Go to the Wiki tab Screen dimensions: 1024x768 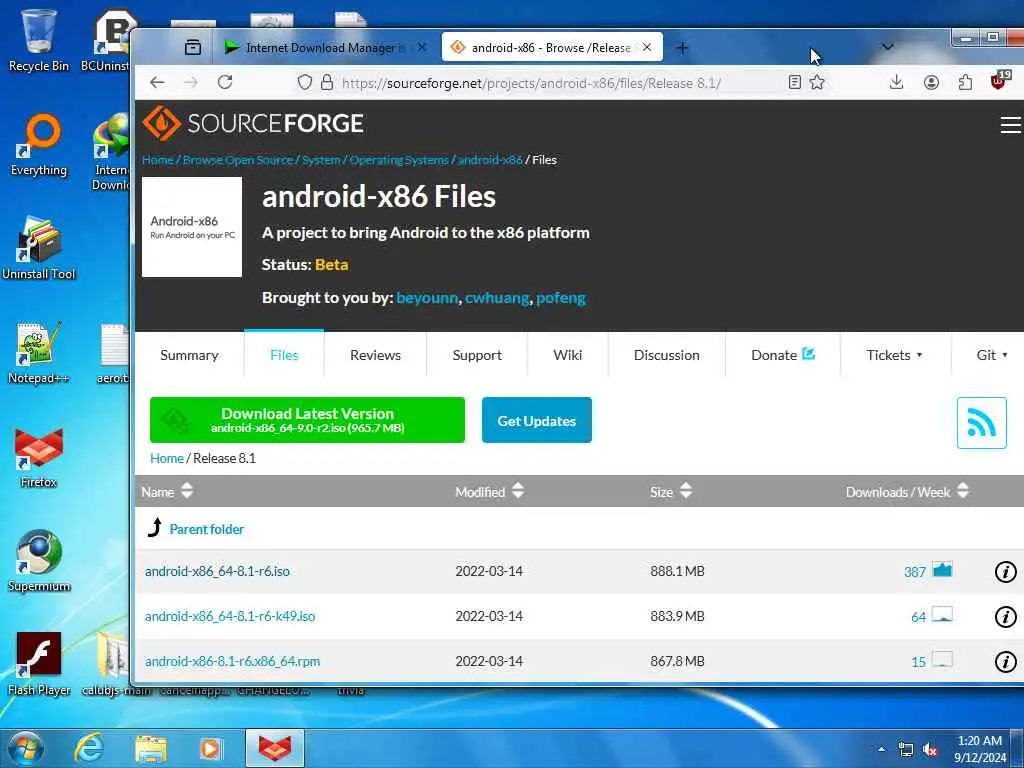point(568,355)
